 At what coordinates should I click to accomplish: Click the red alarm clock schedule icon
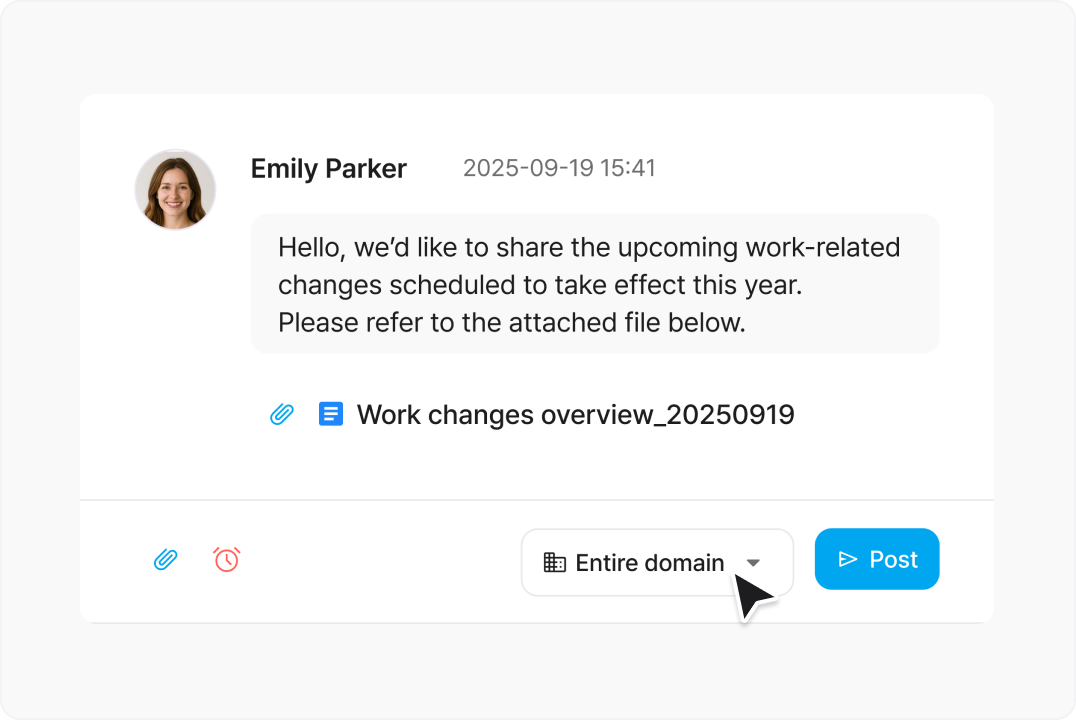[227, 560]
